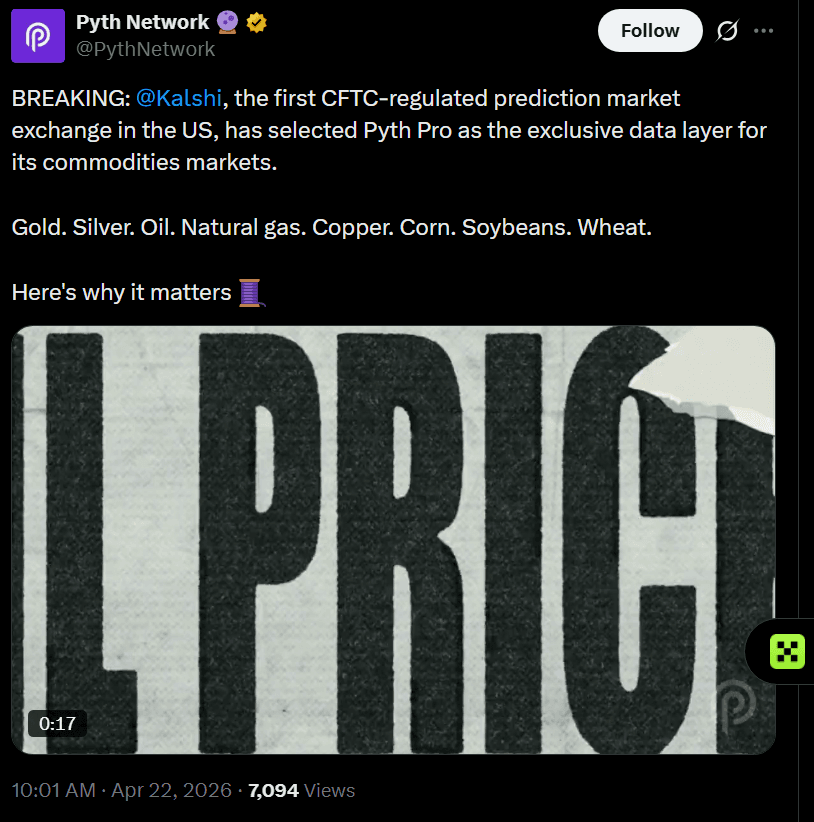
Task: Click the 0:17 video duration badge
Action: pos(57,723)
